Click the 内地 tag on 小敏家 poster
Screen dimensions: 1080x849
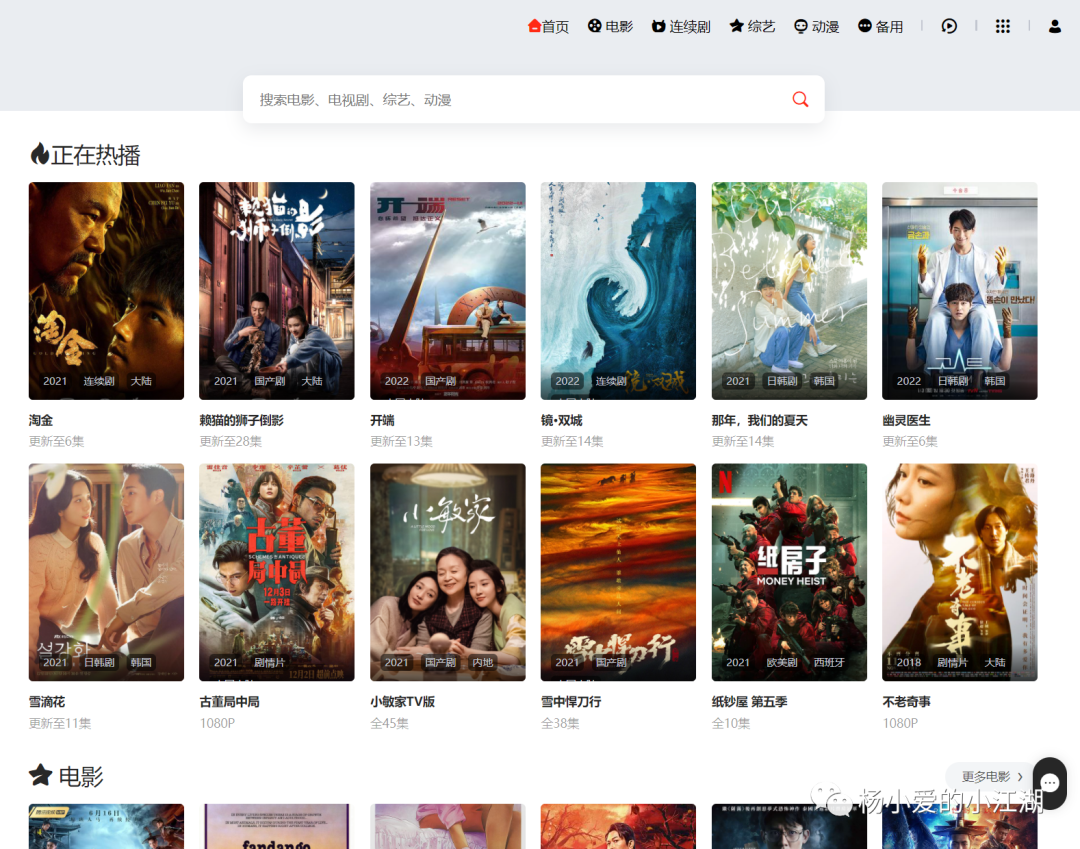pyautogui.click(x=482, y=662)
